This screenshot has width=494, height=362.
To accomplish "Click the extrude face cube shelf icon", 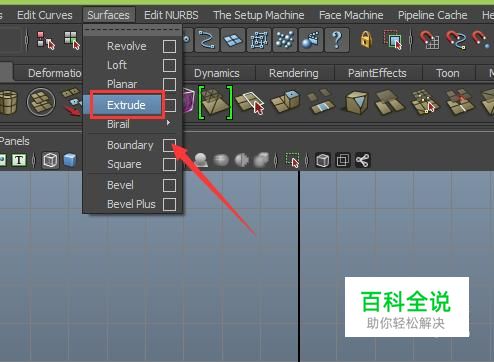I will pos(286,101).
